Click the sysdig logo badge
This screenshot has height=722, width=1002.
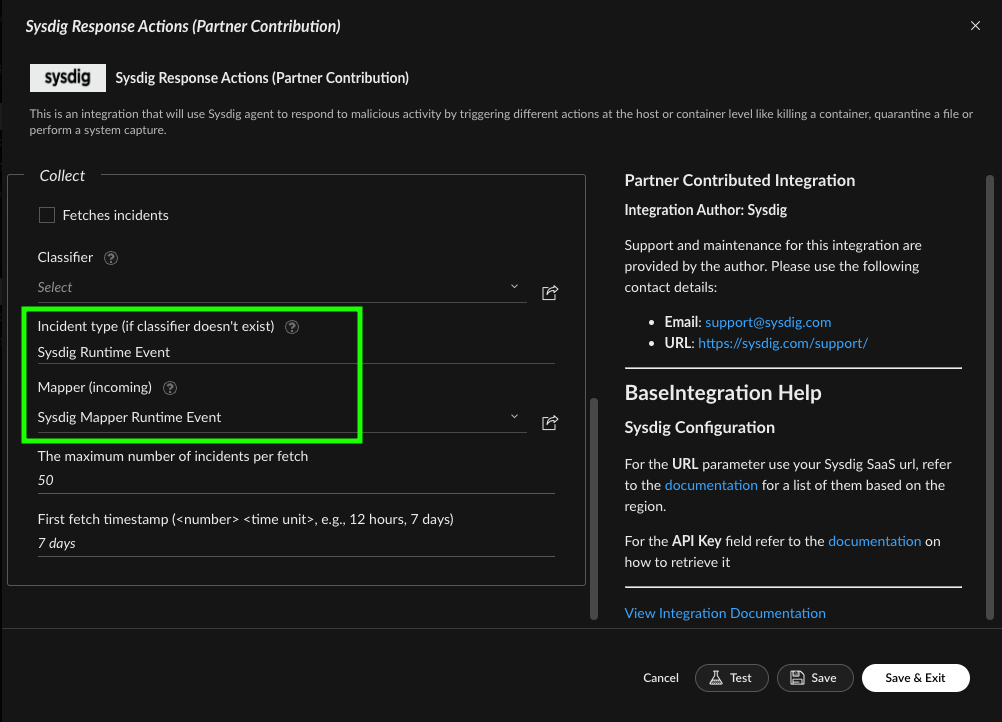click(x=68, y=78)
